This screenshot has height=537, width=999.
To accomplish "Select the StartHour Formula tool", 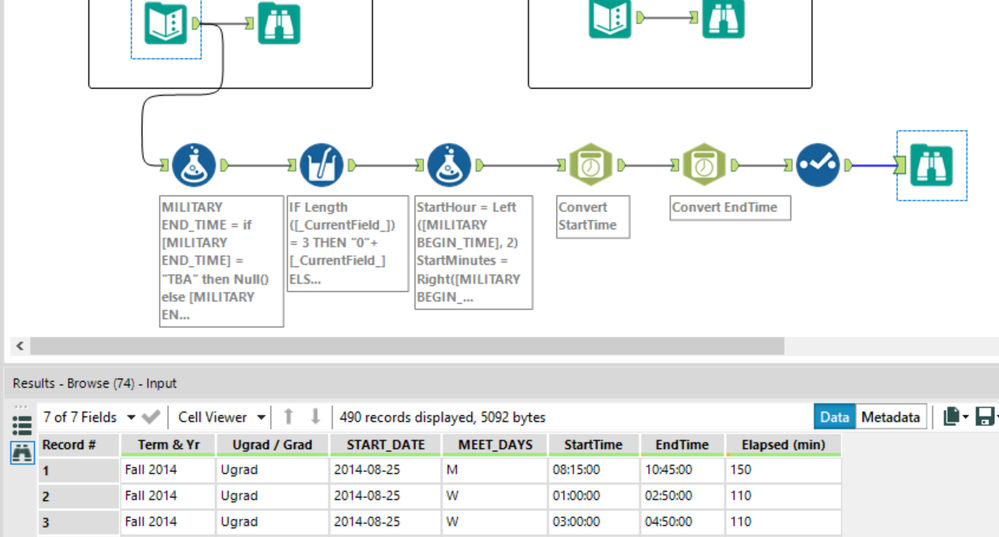I will coord(449,165).
